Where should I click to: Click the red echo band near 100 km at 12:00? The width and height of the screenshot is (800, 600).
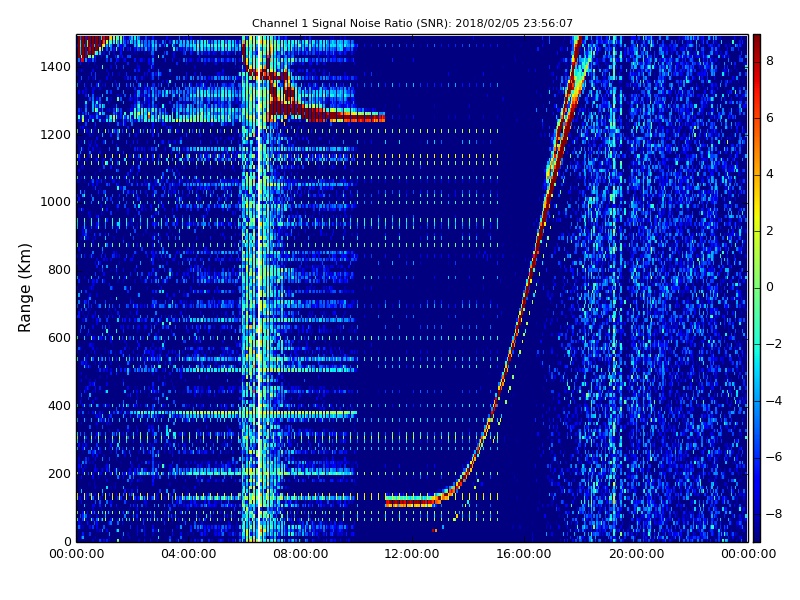click(x=412, y=502)
